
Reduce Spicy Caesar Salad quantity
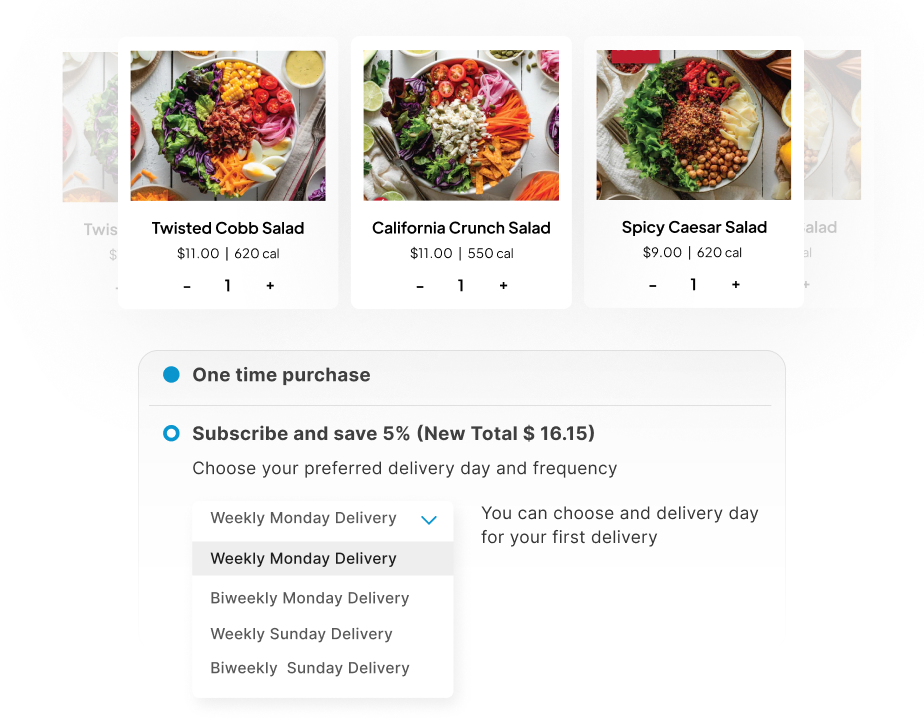point(653,285)
